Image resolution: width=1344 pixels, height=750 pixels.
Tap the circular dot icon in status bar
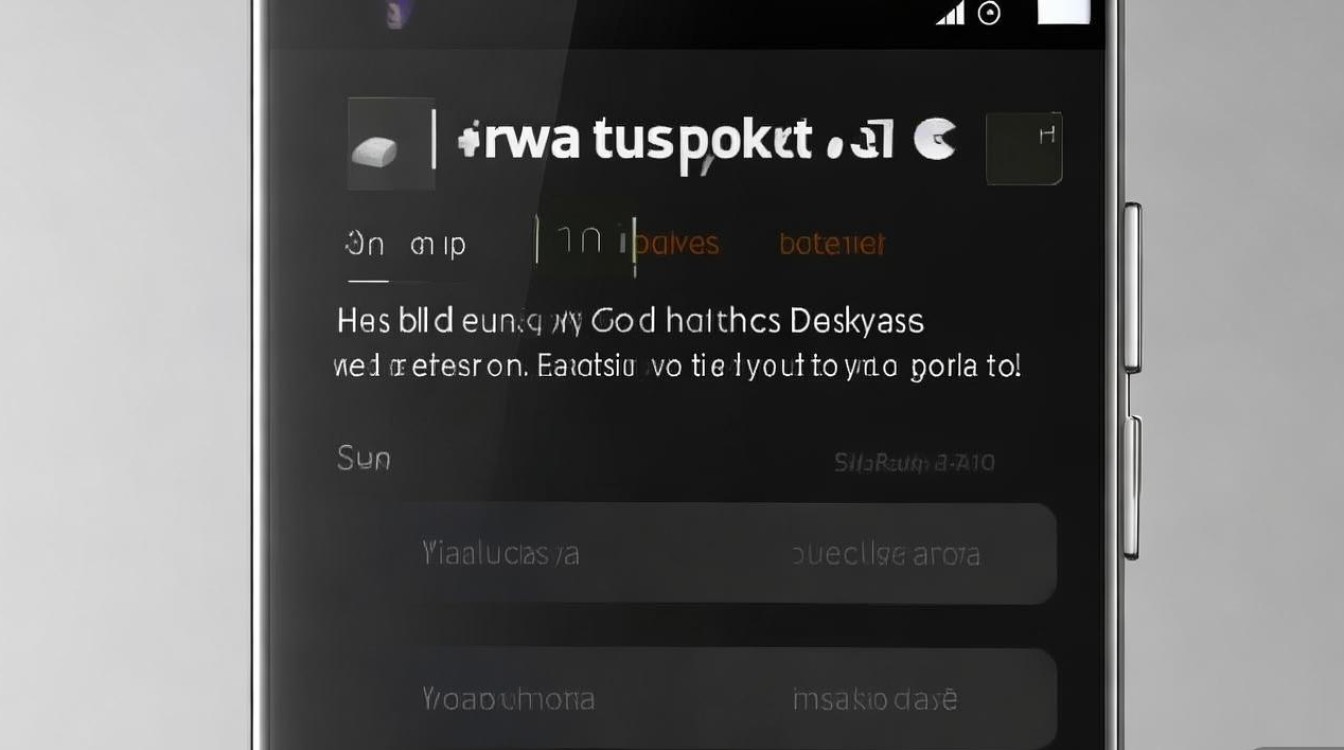coord(990,13)
